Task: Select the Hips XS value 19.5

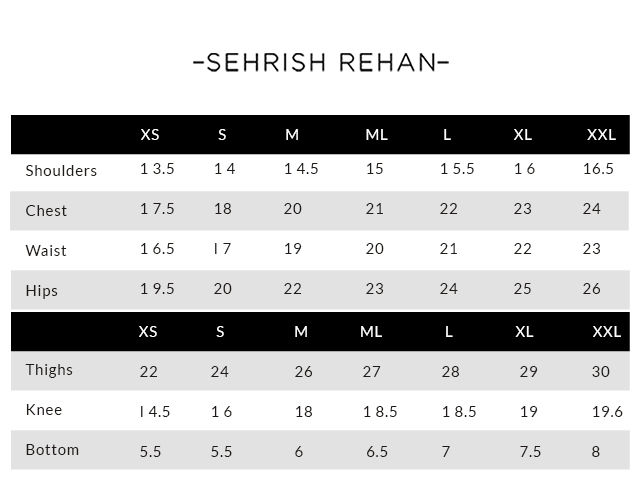Action: point(157,289)
